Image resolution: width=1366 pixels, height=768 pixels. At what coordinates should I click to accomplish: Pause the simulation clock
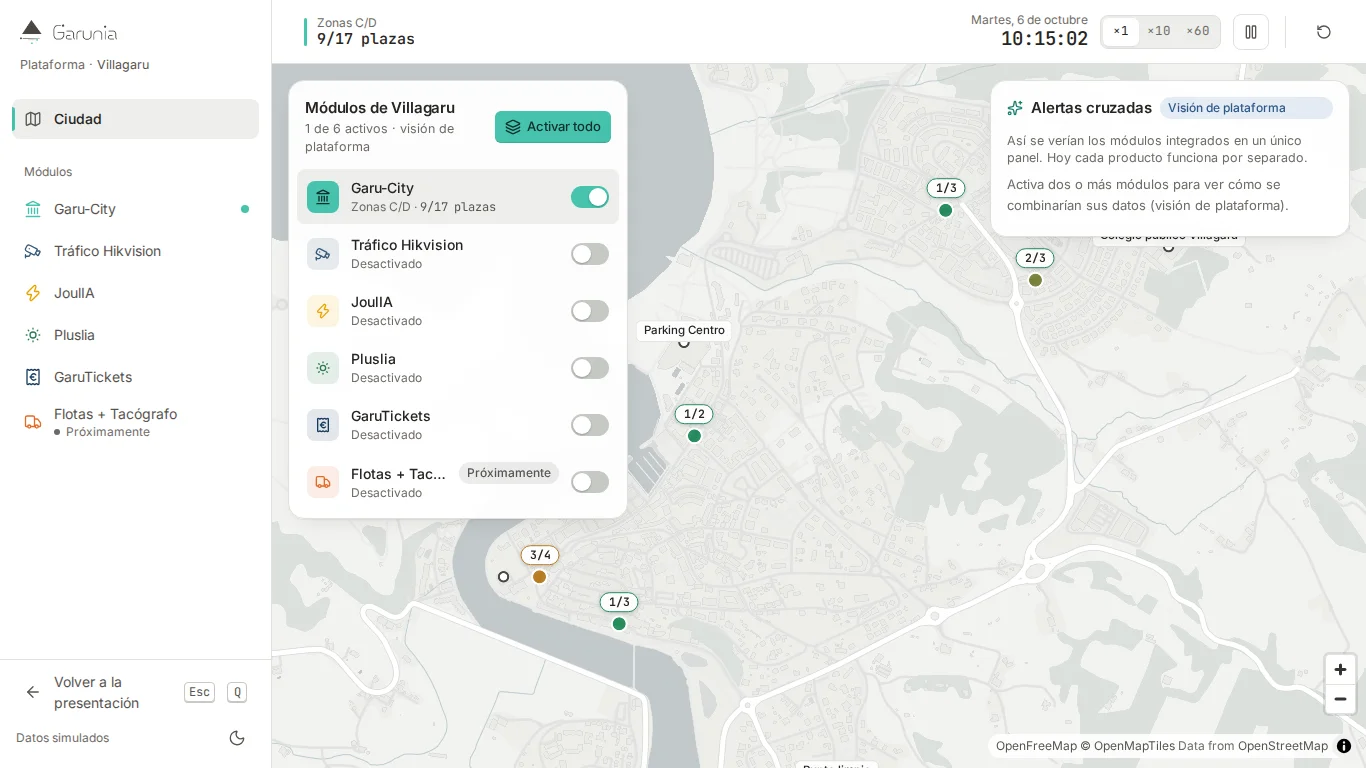pyautogui.click(x=1251, y=32)
